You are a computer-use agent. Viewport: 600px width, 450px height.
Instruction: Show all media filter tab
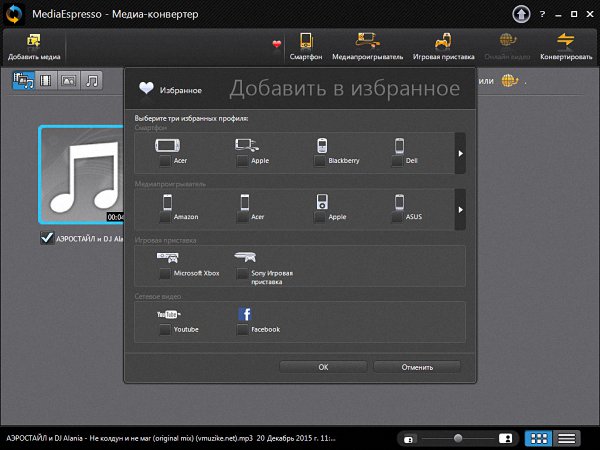tap(23, 81)
